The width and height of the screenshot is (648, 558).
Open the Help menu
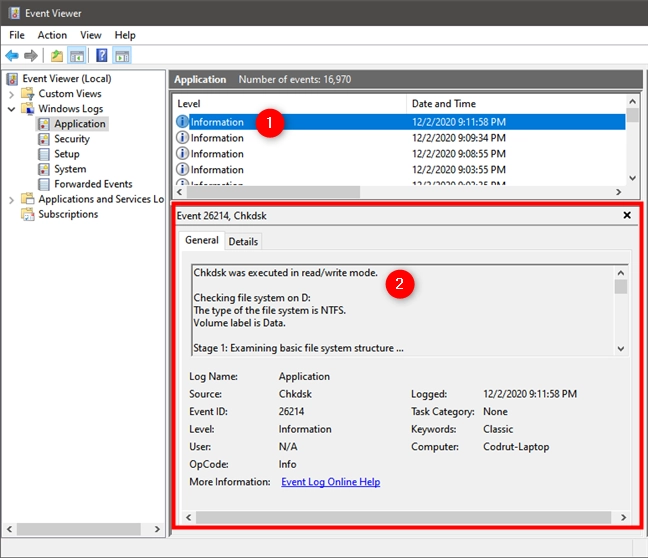[x=125, y=35]
